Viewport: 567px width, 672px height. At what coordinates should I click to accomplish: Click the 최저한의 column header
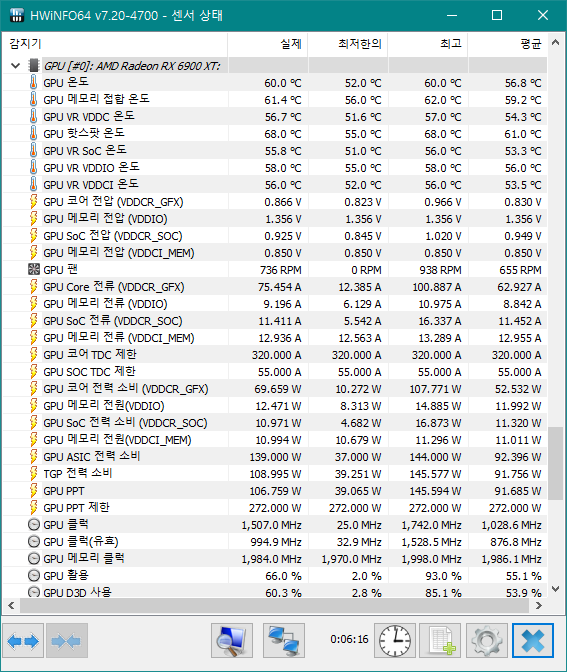[x=348, y=43]
